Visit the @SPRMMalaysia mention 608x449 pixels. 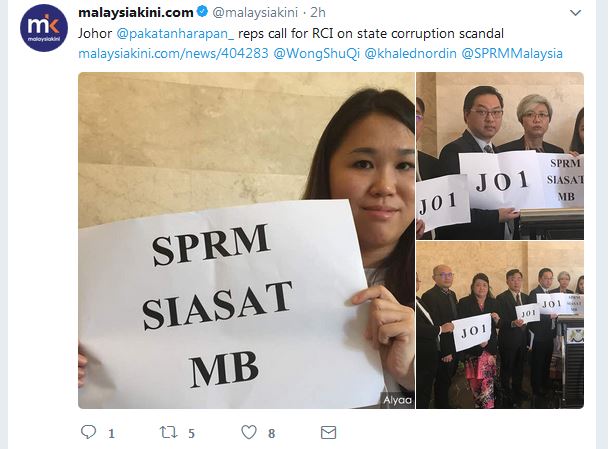click(x=512, y=54)
